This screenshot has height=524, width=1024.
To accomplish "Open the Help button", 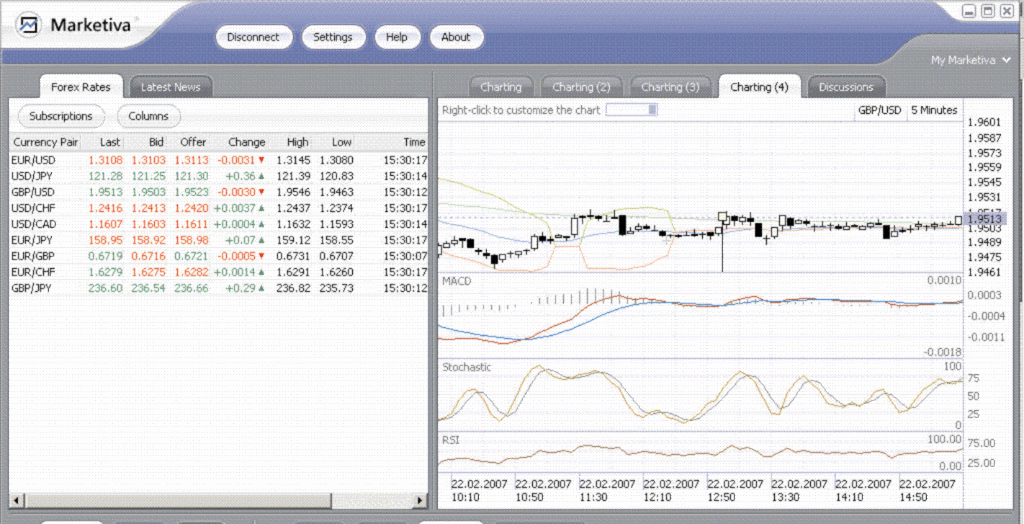I will point(396,37).
